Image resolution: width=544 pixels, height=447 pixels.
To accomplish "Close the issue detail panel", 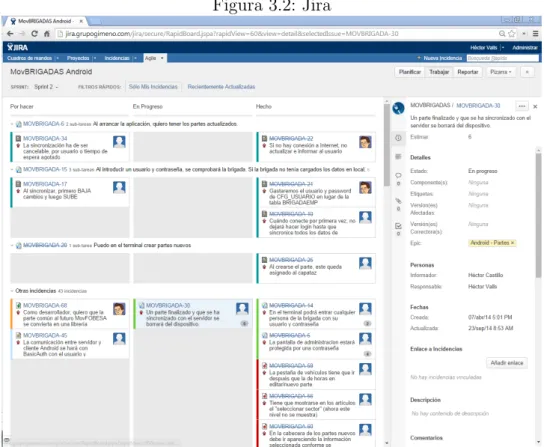I will coord(535,107).
